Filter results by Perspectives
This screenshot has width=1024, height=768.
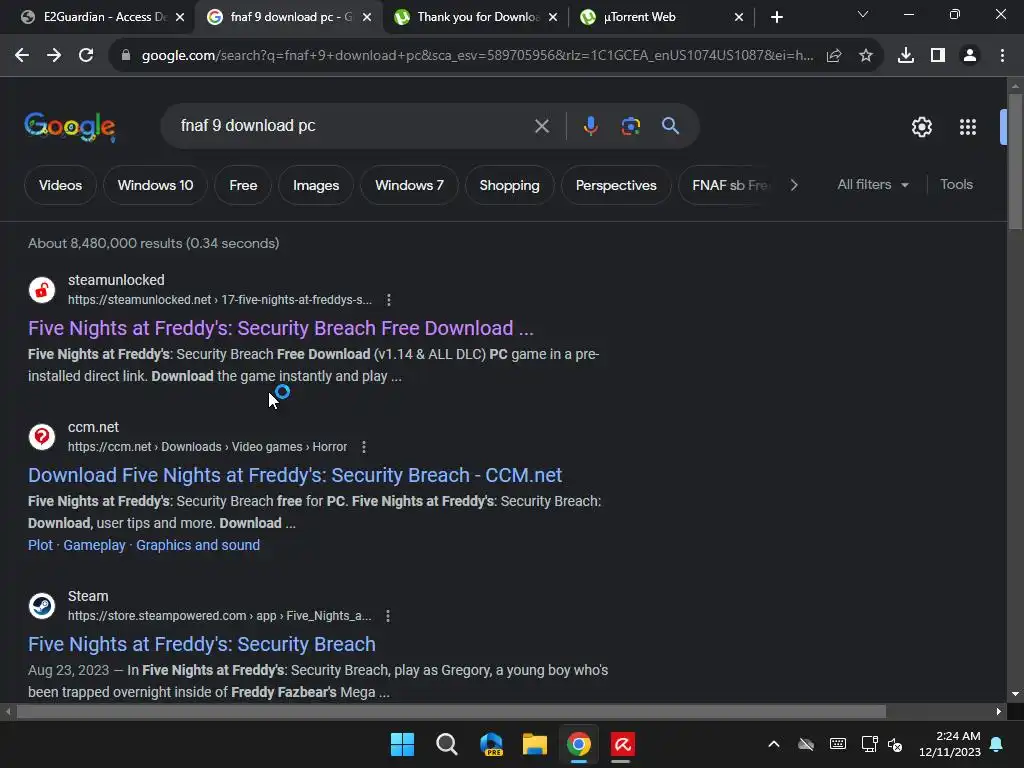[x=616, y=185]
